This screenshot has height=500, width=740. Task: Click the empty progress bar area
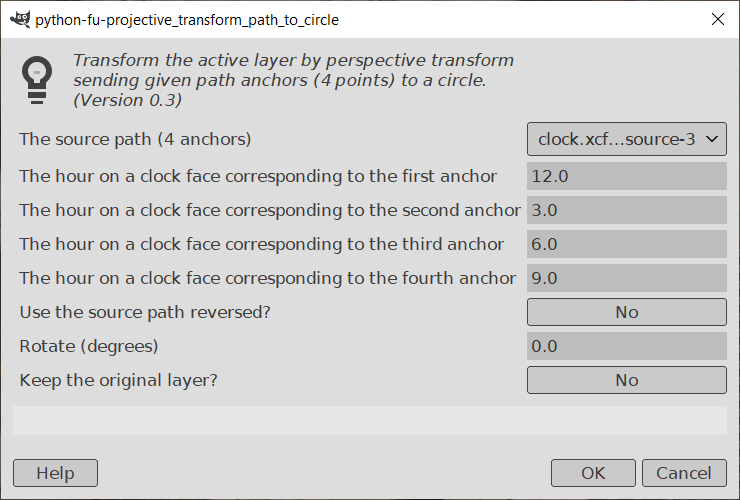[x=369, y=420]
